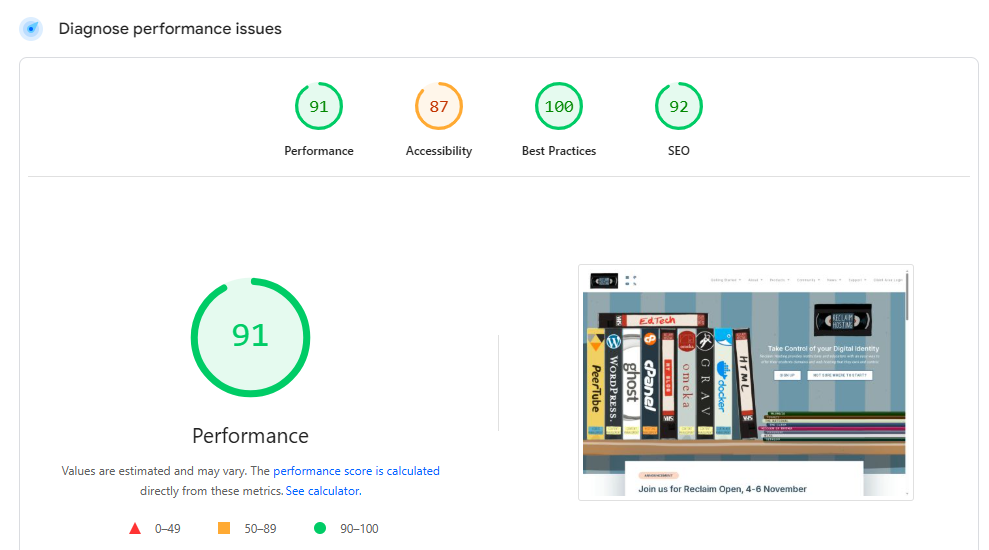Click the '90–100' legend range text

(360, 529)
